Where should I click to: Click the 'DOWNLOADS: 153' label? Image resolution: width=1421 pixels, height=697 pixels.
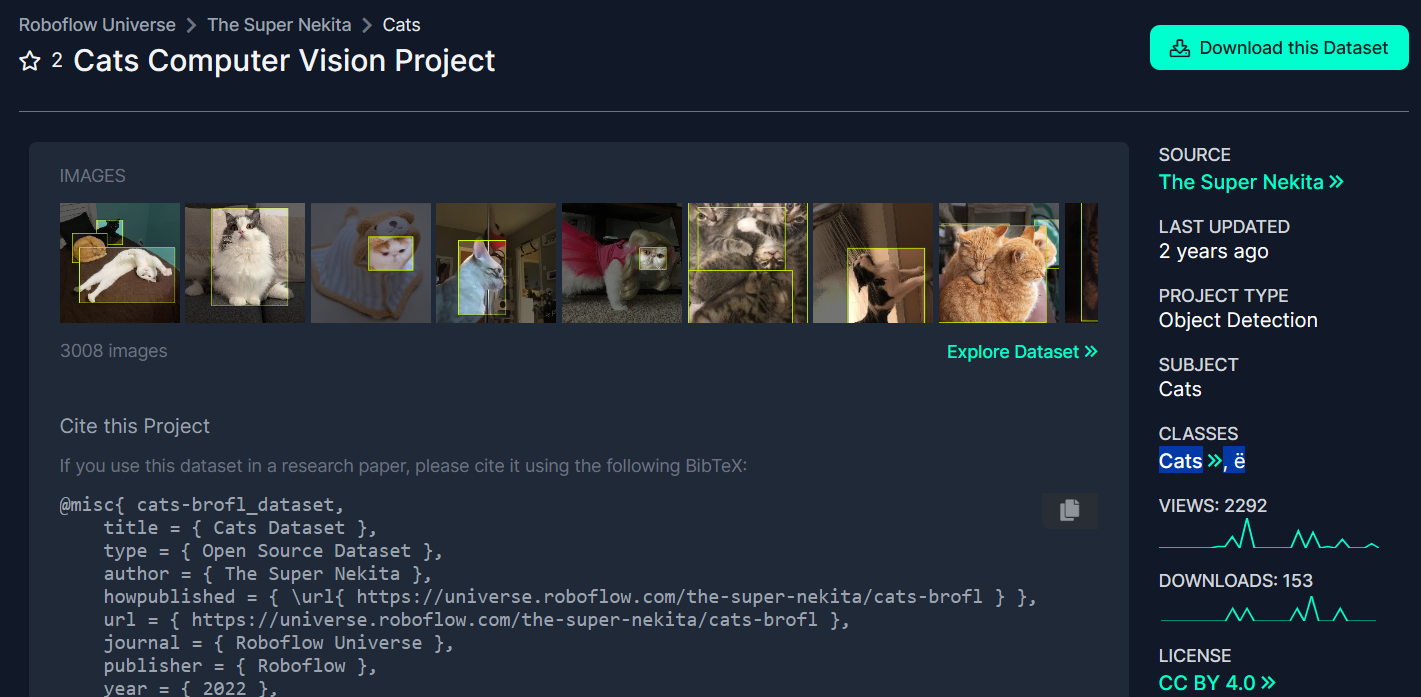click(1236, 580)
